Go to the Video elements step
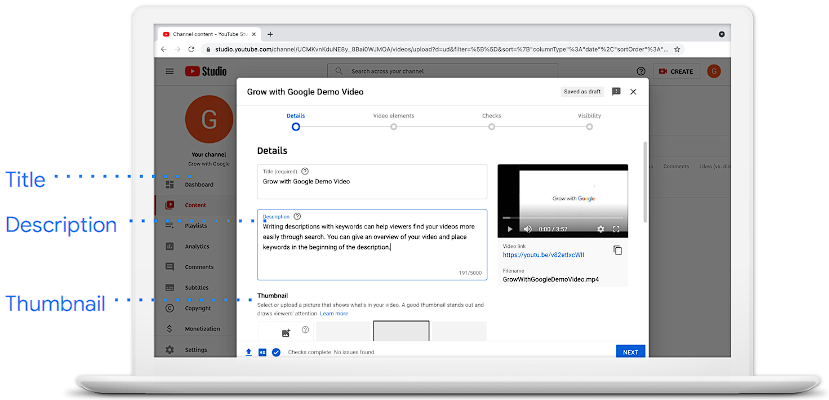This screenshot has width=829, height=400. pyautogui.click(x=393, y=121)
